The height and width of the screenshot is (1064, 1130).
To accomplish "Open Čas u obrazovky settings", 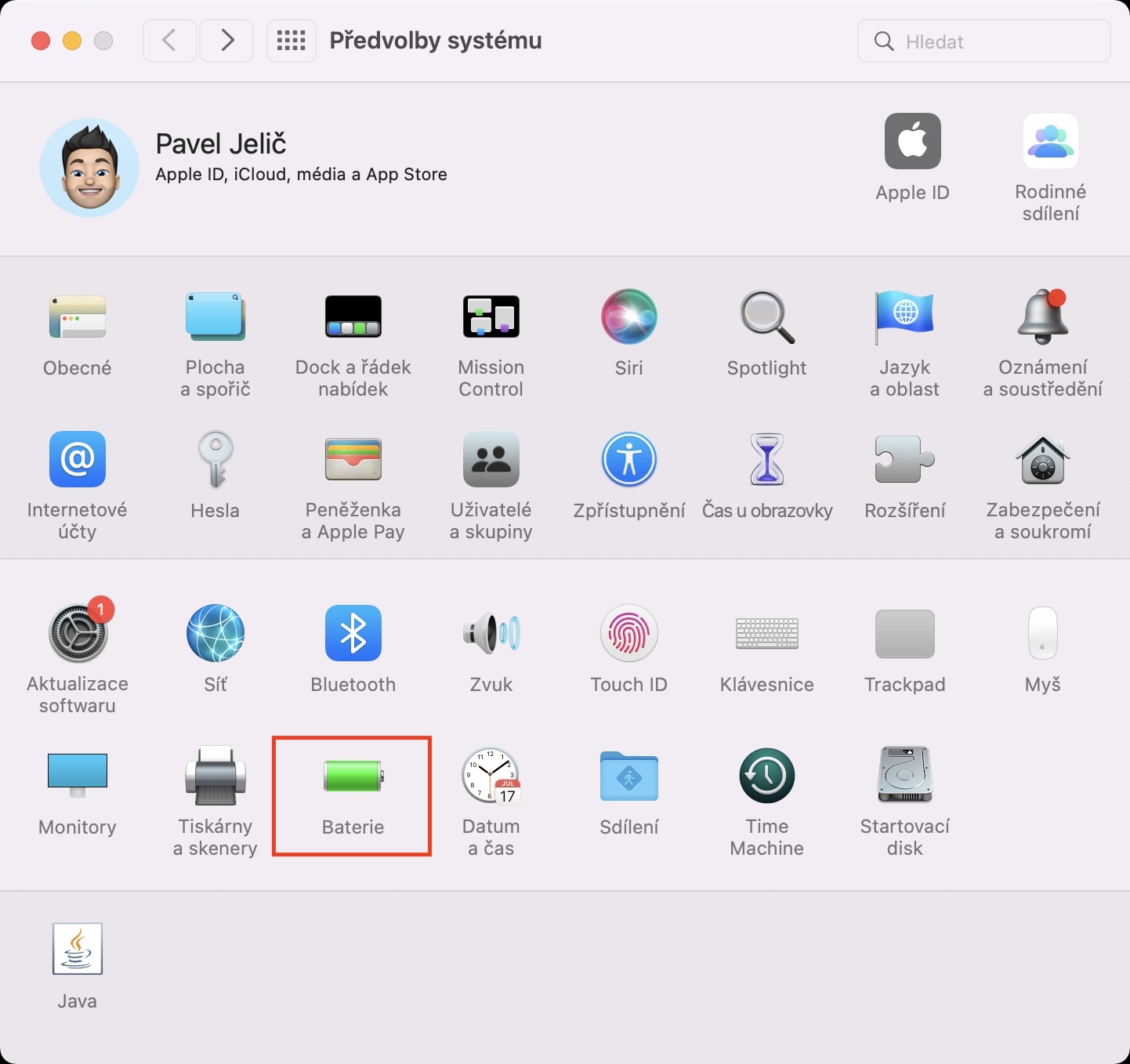I will 767,459.
